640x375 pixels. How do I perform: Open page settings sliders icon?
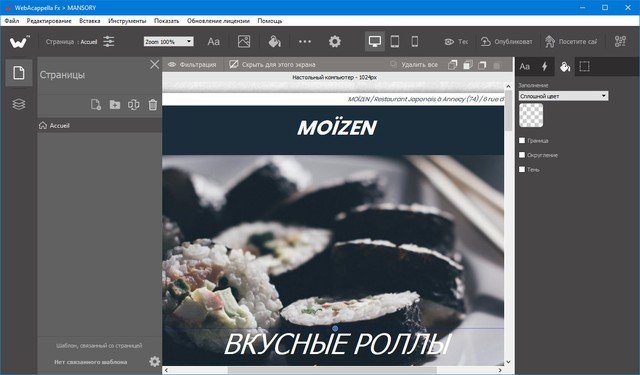tap(109, 42)
